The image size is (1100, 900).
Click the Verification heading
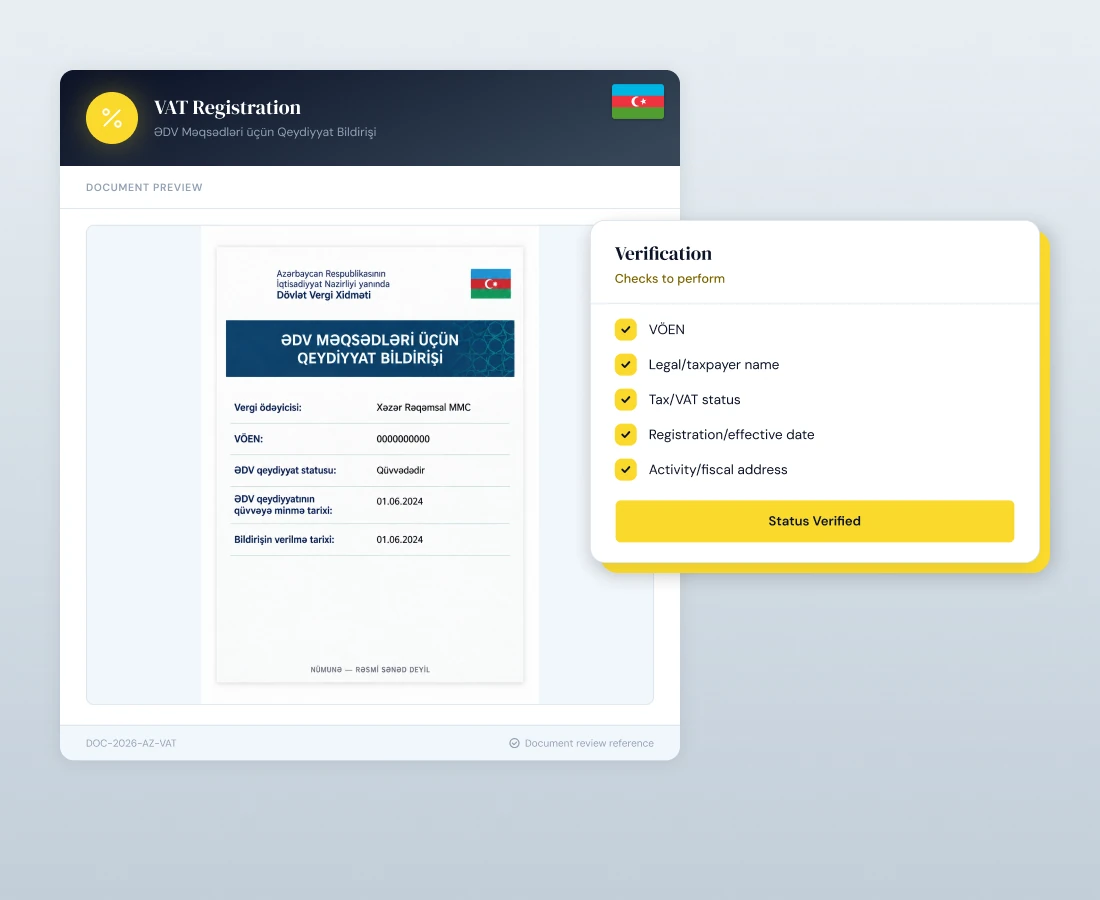(663, 253)
